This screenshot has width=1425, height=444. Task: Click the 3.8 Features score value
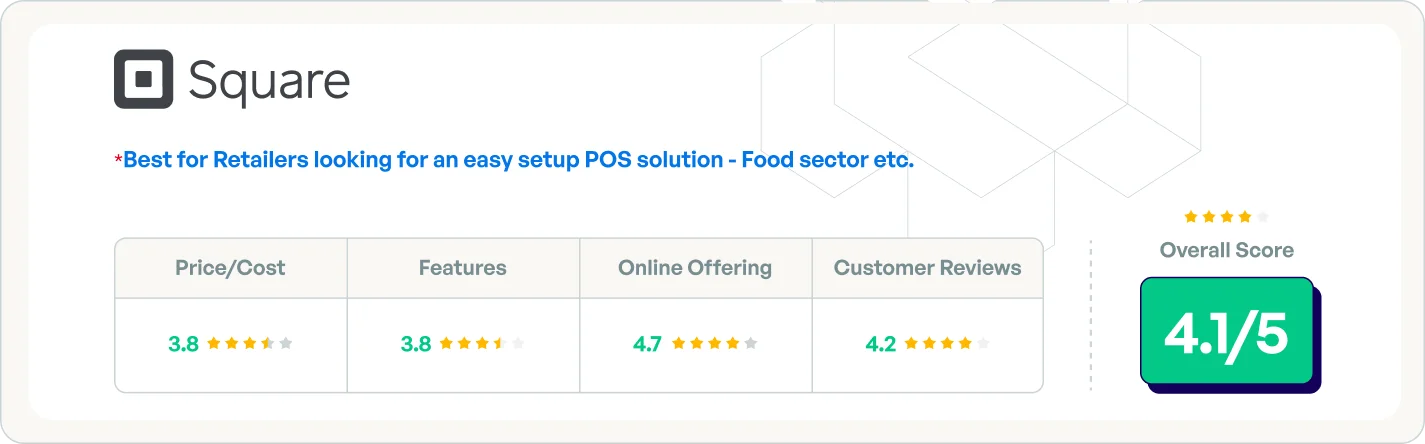click(x=416, y=344)
